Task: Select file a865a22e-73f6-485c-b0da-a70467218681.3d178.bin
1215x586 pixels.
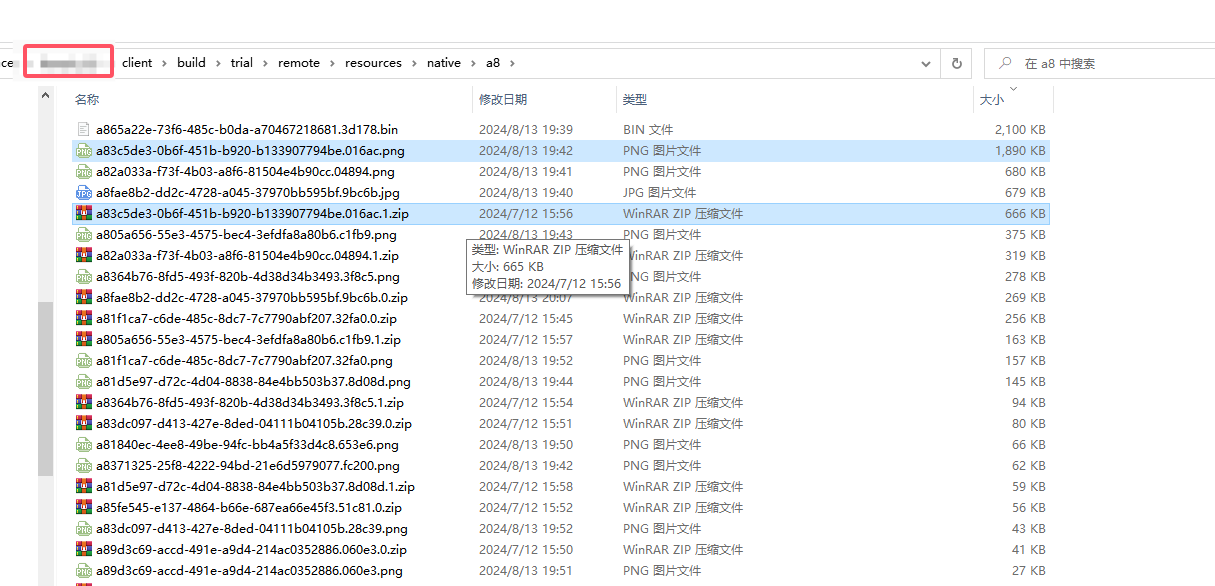Action: click(x=247, y=129)
